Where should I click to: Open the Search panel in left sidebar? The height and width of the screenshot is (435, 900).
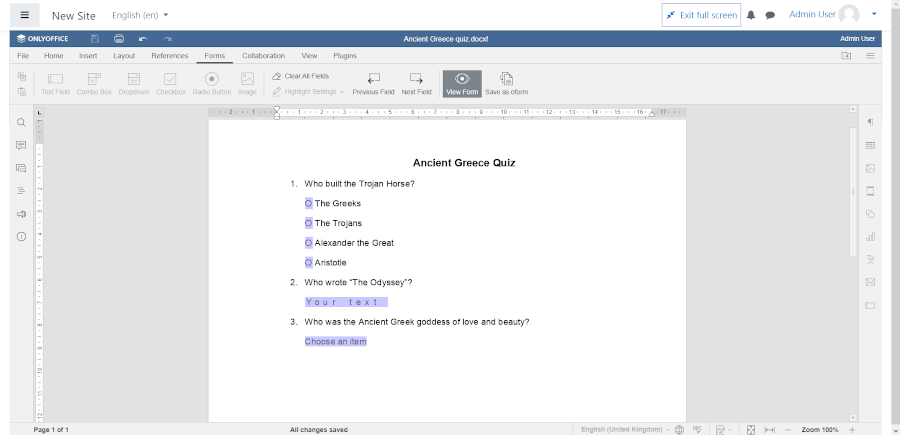21,123
